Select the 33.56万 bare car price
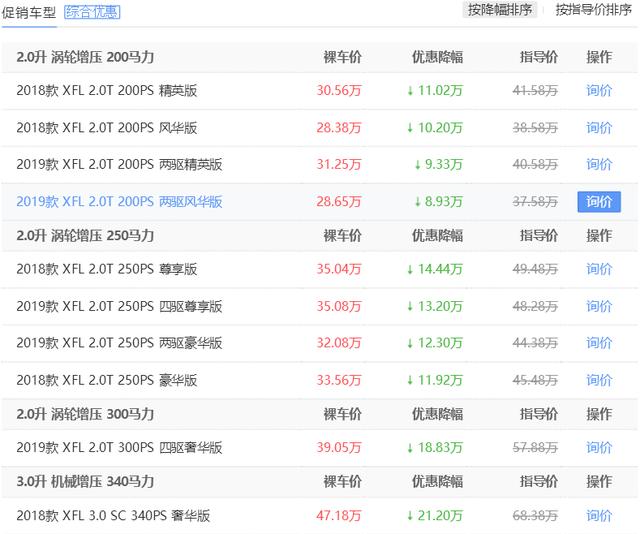Image resolution: width=640 pixels, height=534 pixels. coord(339,380)
